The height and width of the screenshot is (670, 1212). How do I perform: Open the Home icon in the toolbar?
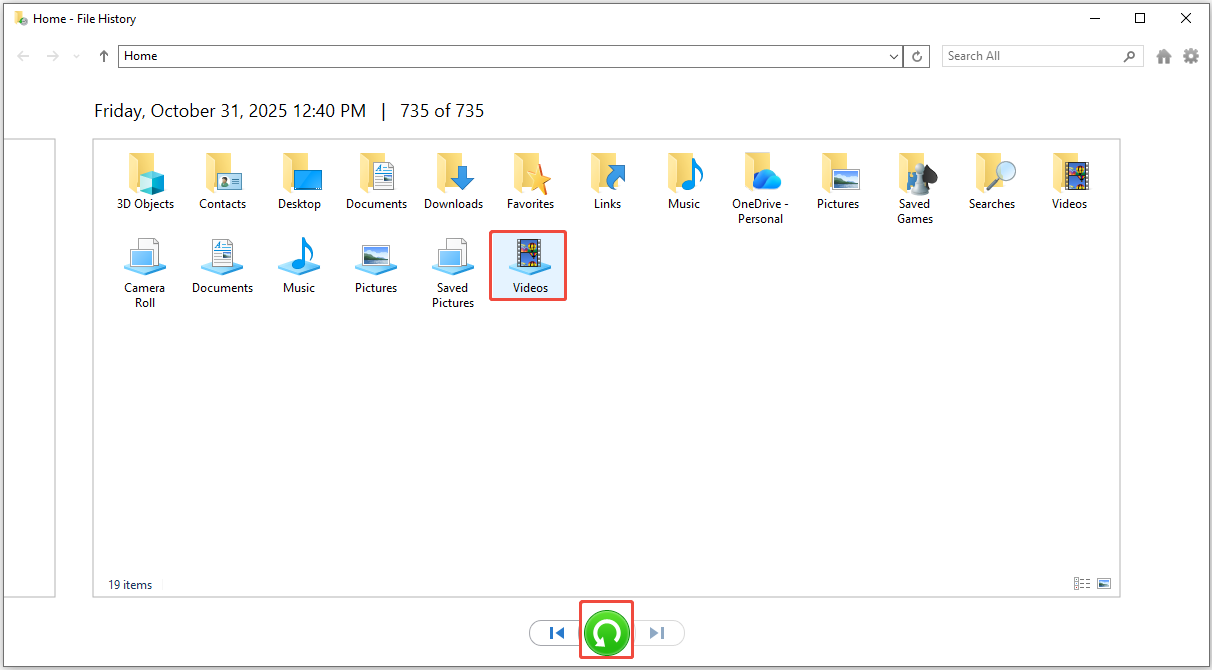tap(1164, 56)
